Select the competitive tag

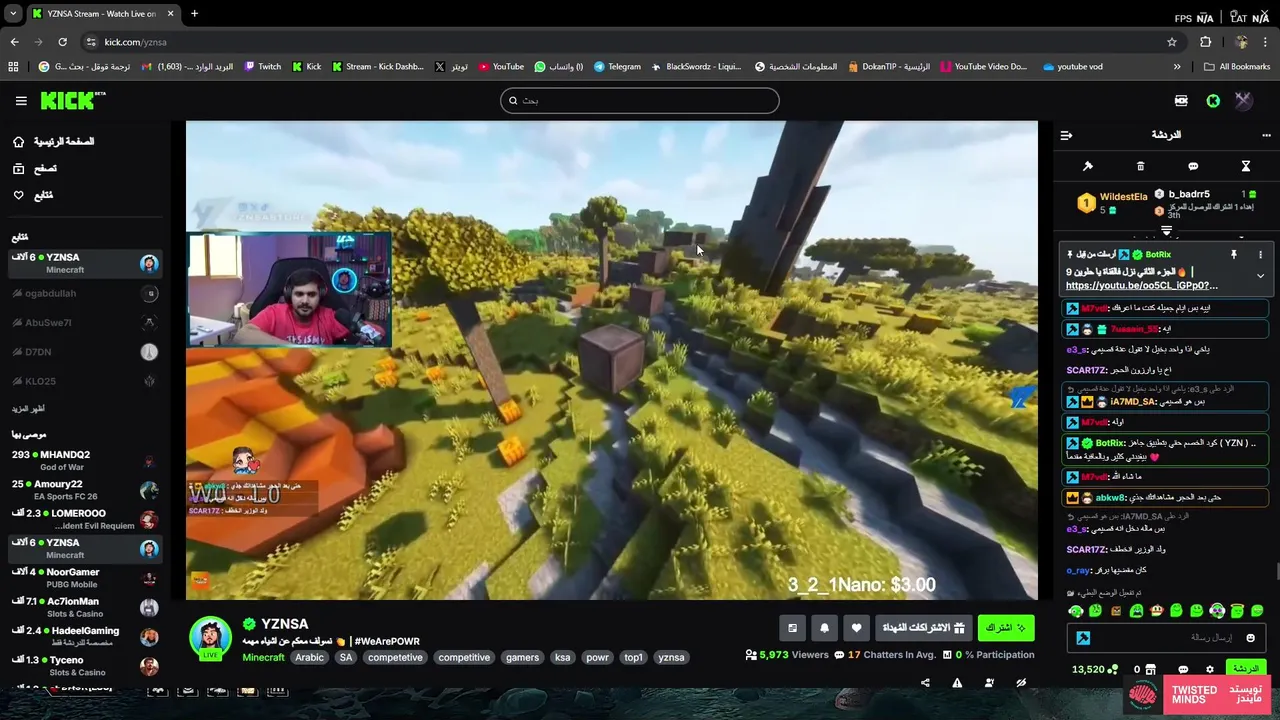point(464,658)
